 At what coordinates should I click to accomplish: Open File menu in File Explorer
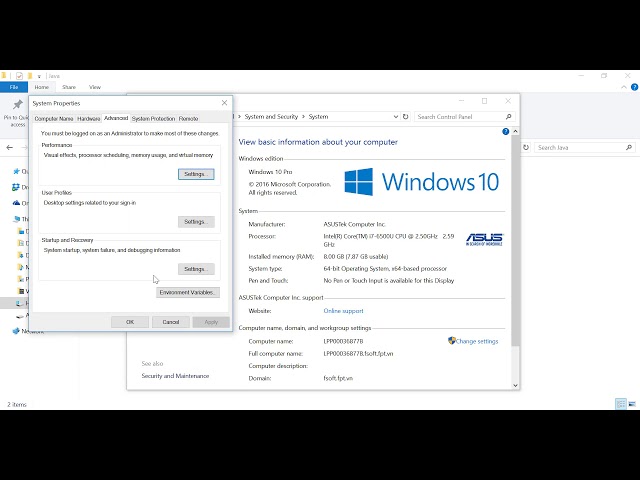coord(14,87)
